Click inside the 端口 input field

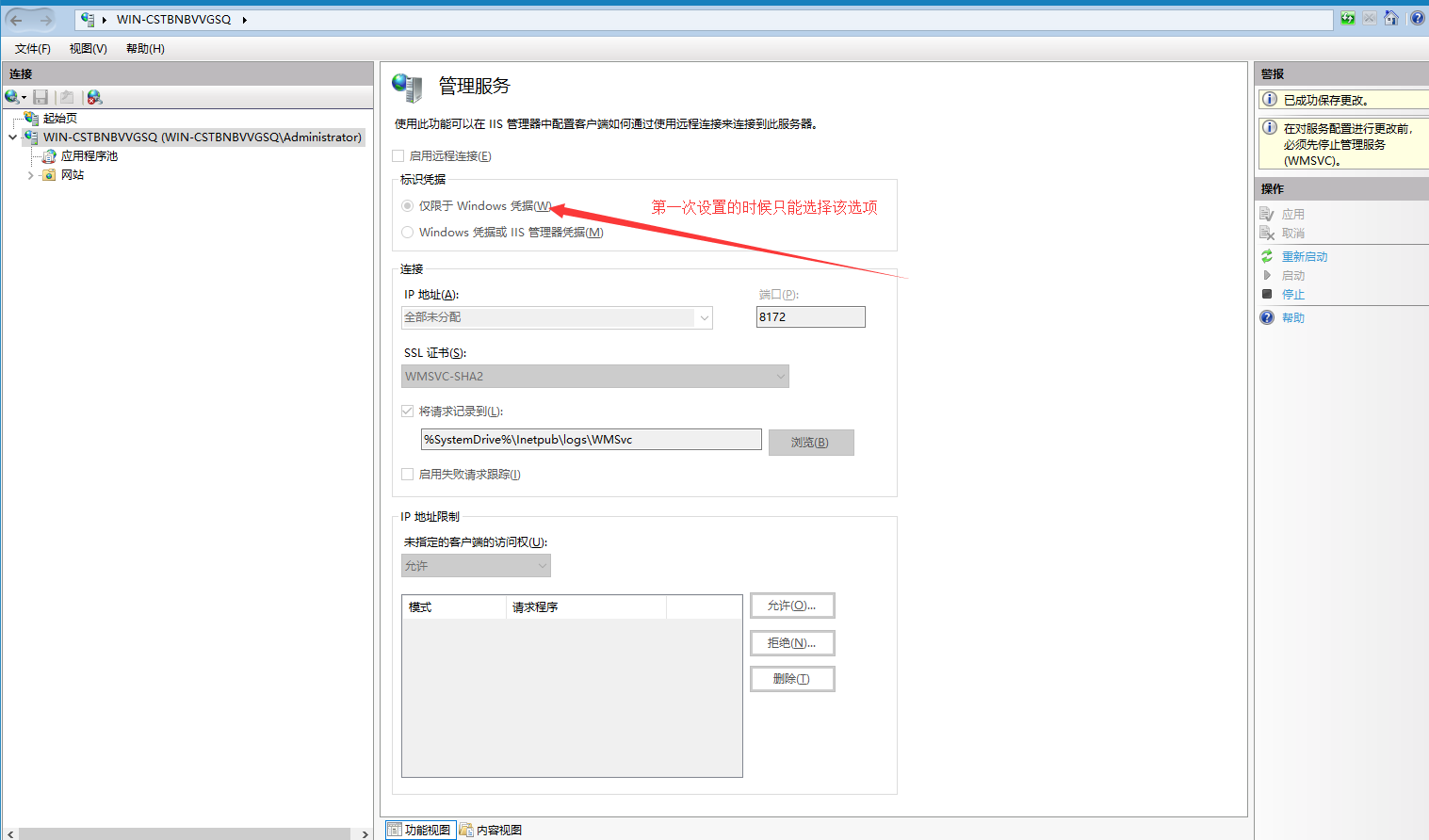pos(808,316)
